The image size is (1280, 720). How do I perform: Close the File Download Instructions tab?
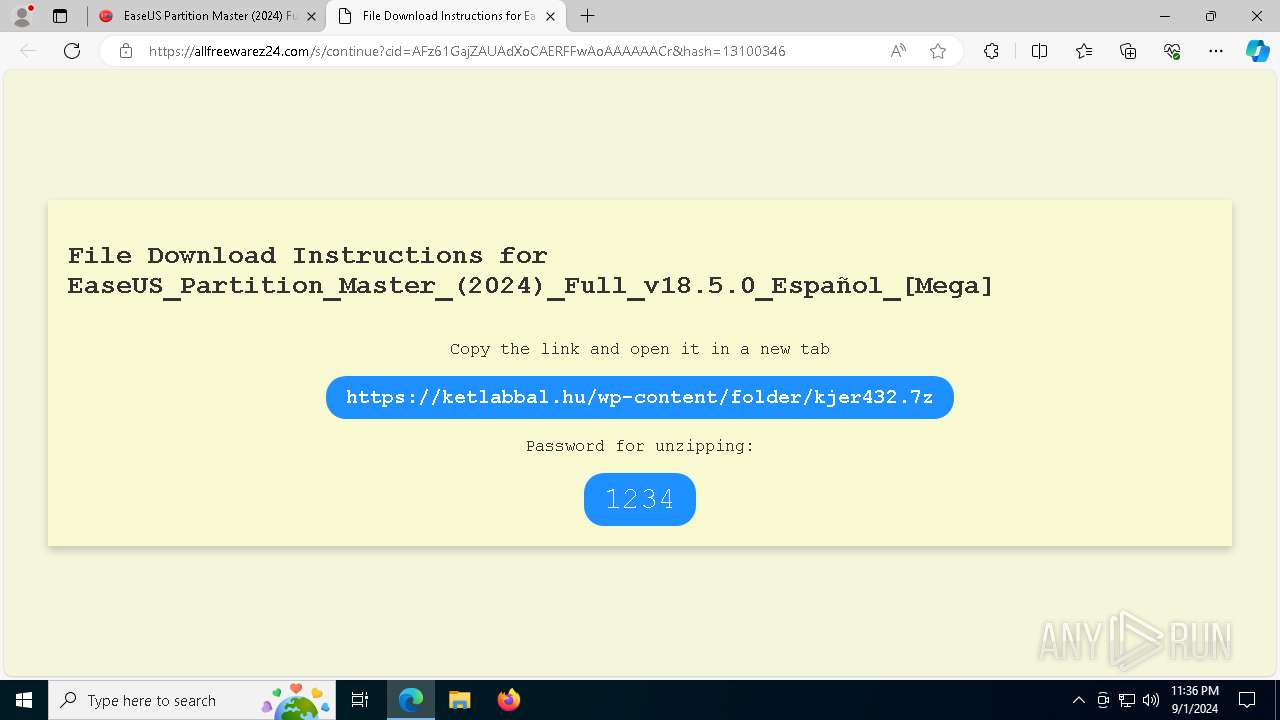550,16
